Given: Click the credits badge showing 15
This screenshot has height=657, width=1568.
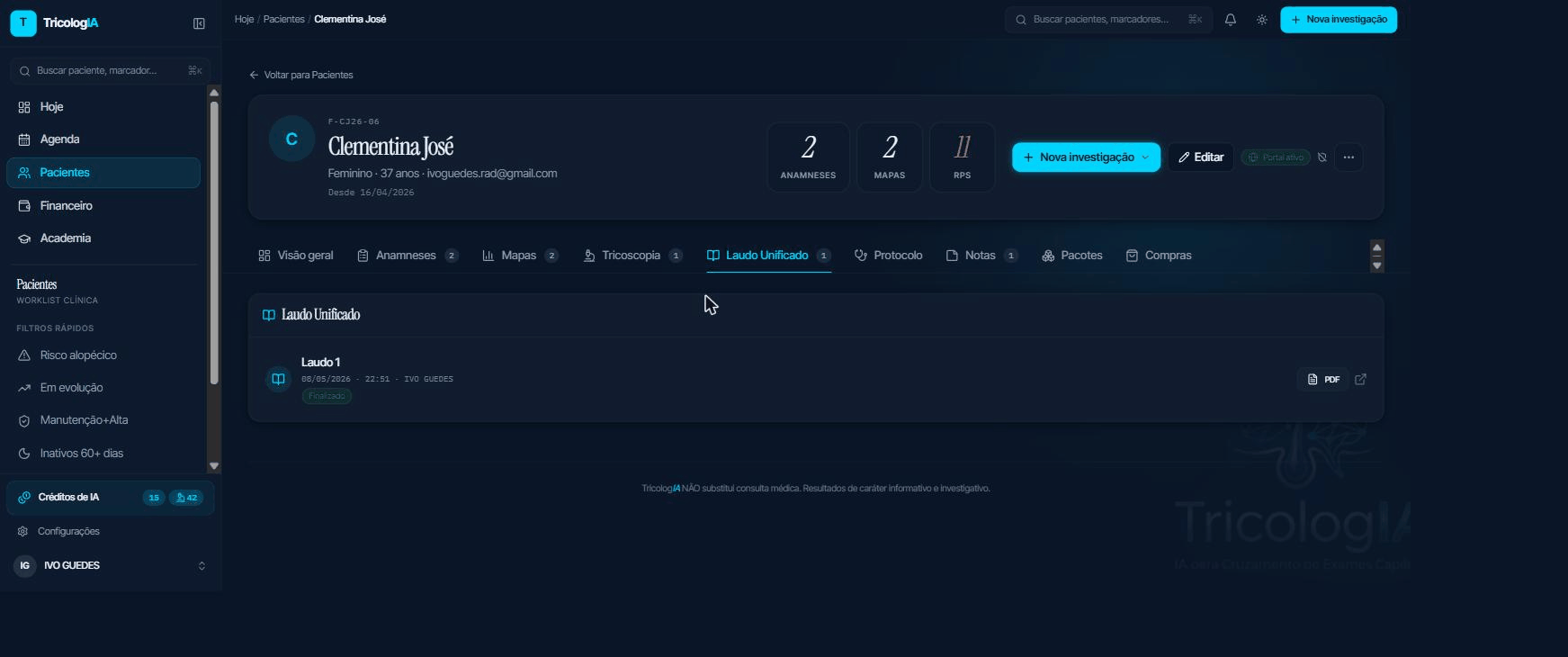Looking at the screenshot, I should click(x=154, y=498).
